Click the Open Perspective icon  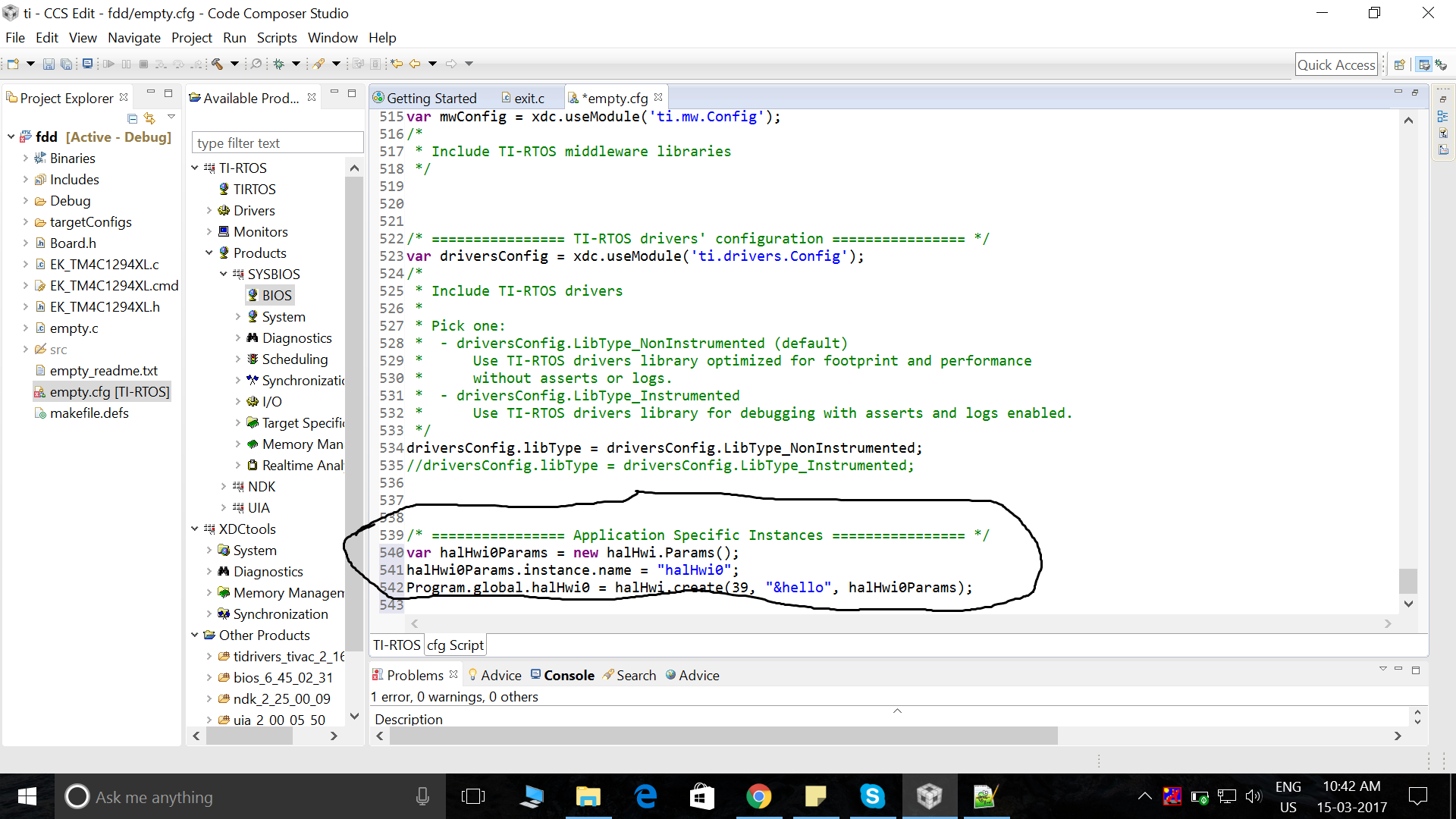(x=1400, y=64)
